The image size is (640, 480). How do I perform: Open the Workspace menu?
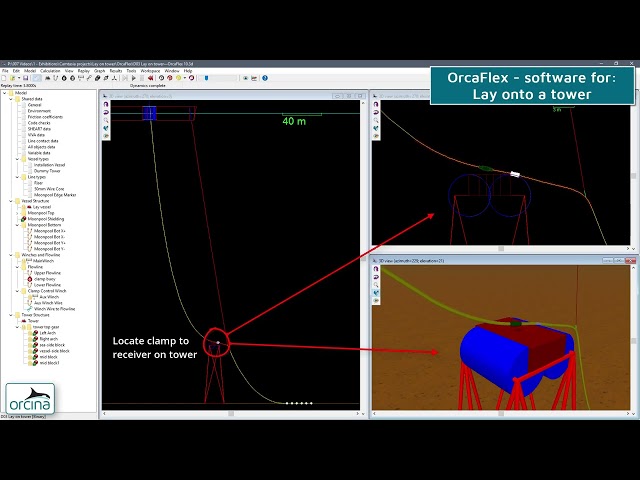pos(150,71)
